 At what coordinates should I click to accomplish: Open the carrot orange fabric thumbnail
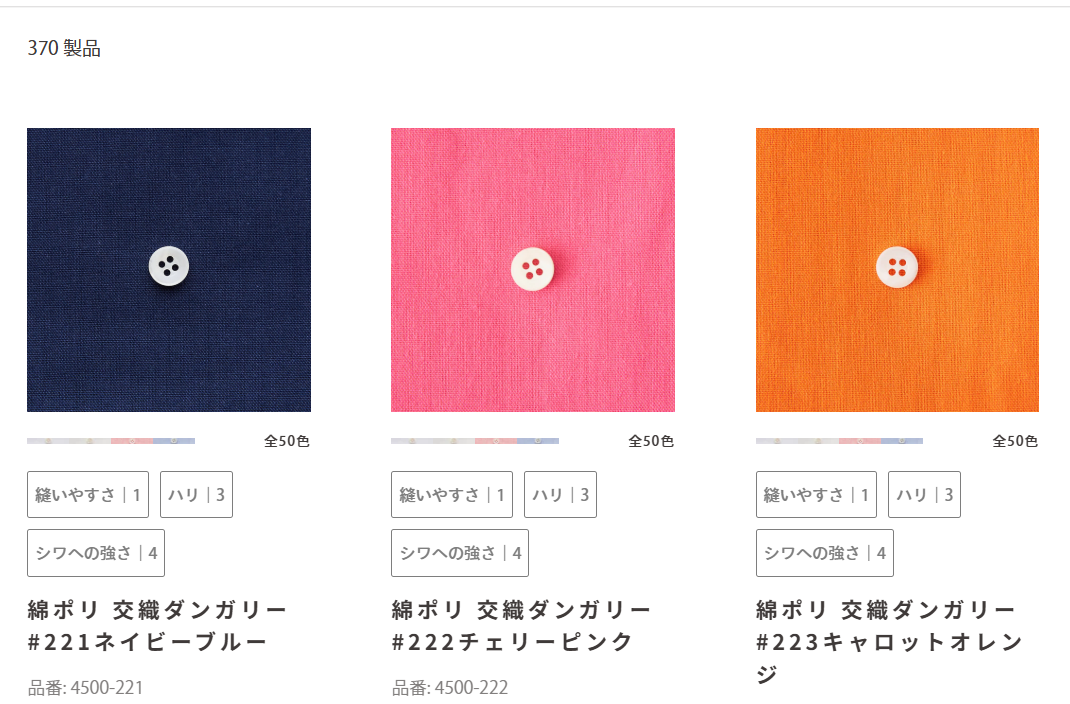[x=897, y=269]
